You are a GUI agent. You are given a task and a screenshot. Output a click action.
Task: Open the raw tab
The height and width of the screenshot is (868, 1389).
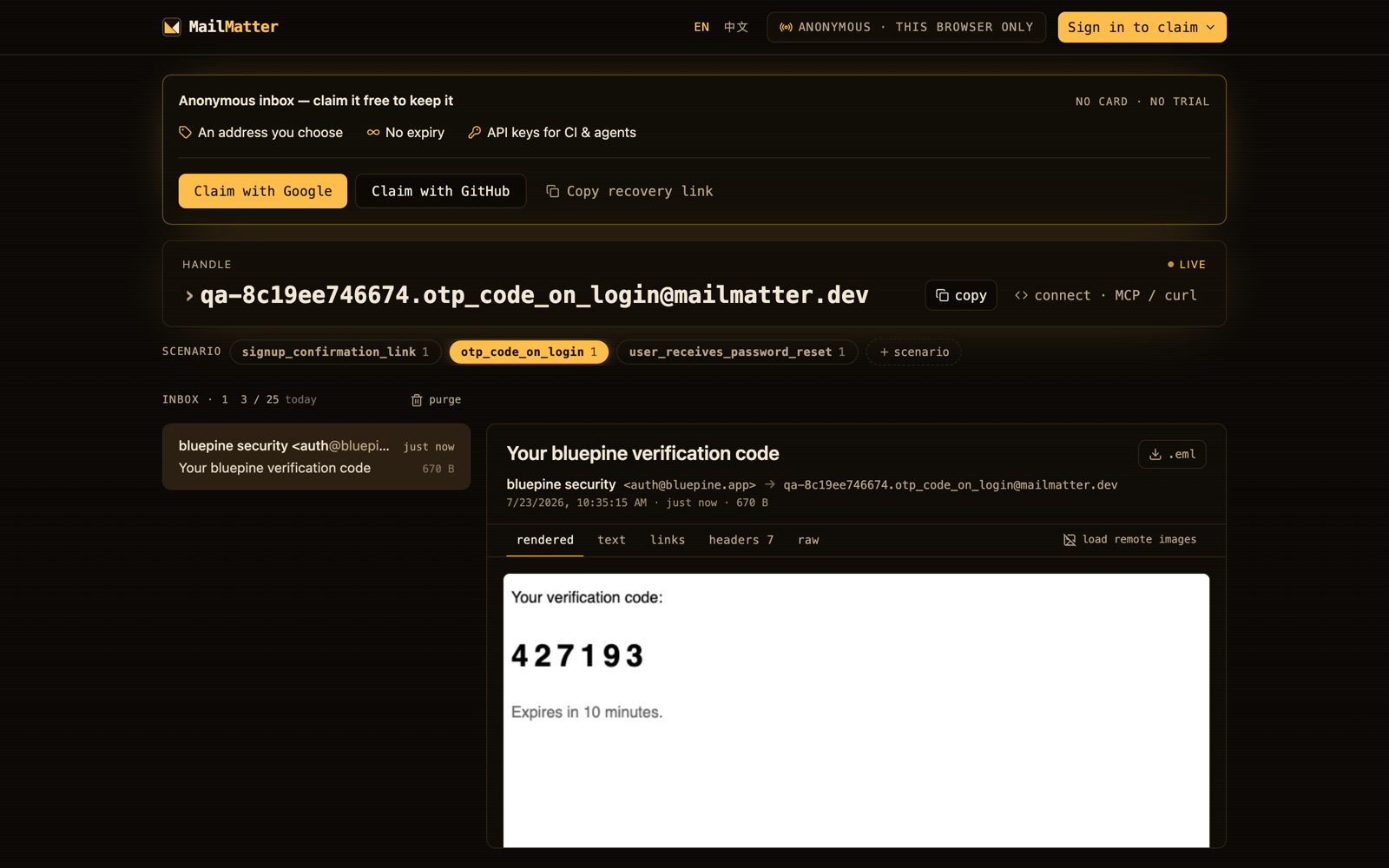808,540
